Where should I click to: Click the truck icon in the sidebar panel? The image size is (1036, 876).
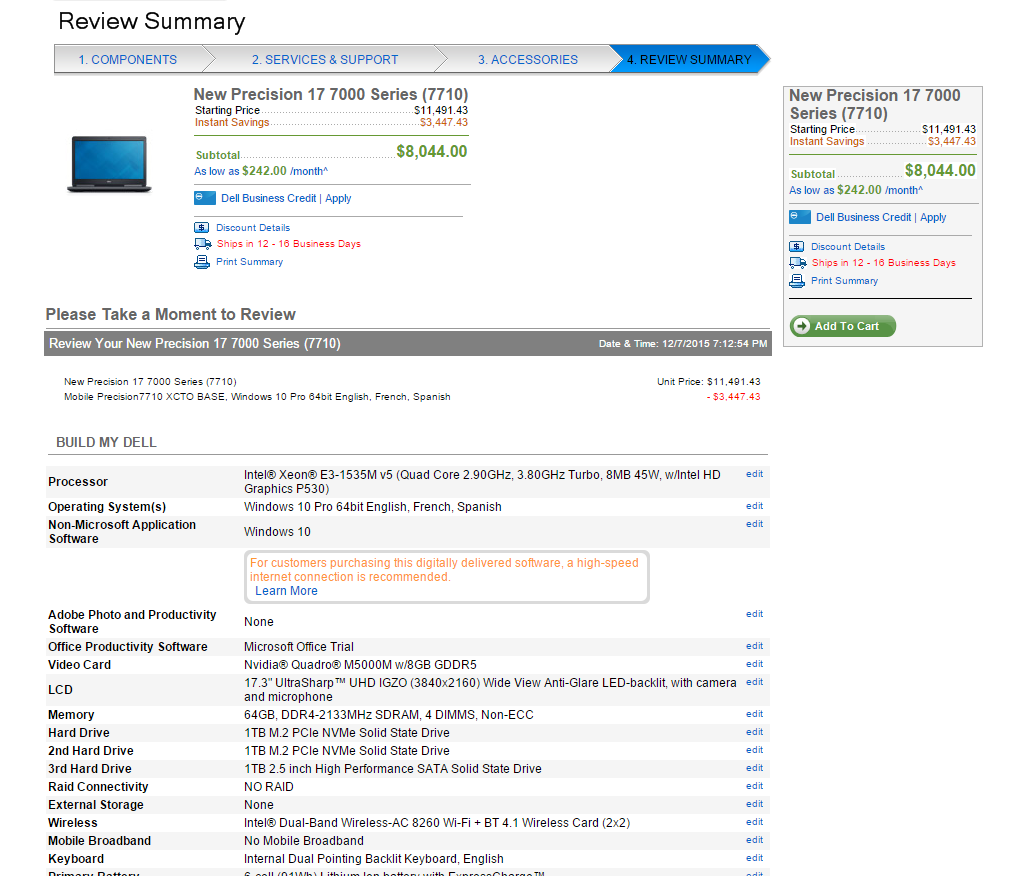[798, 263]
